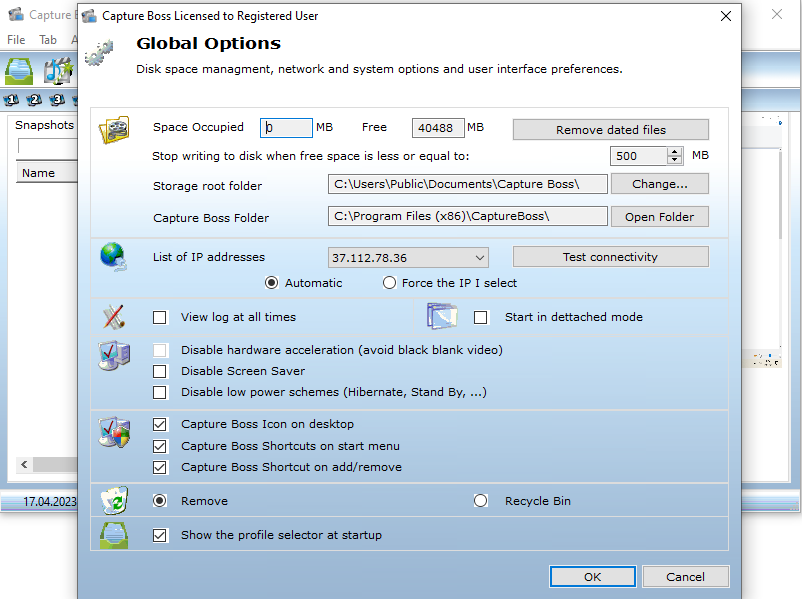Open File menu in main window

pyautogui.click(x=16, y=40)
